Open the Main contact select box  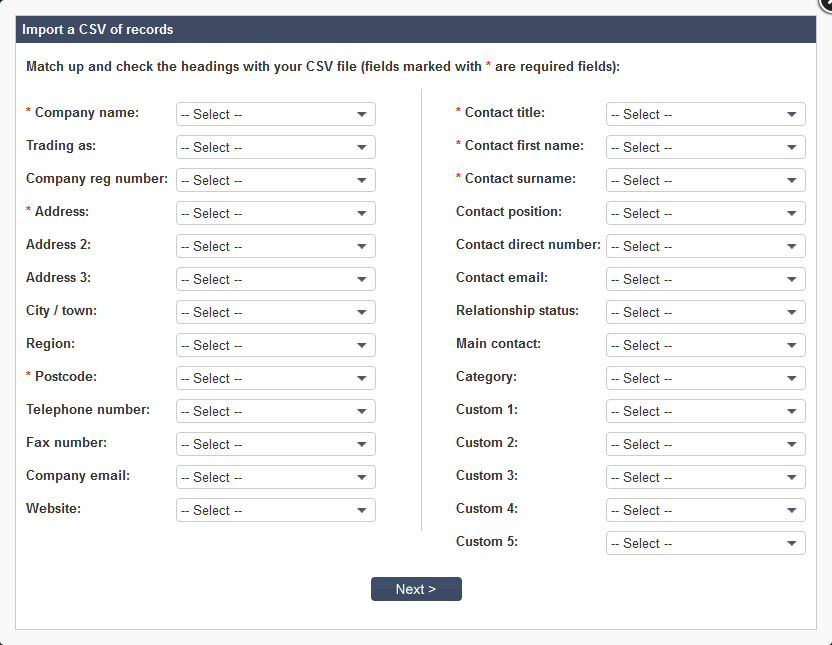point(705,345)
